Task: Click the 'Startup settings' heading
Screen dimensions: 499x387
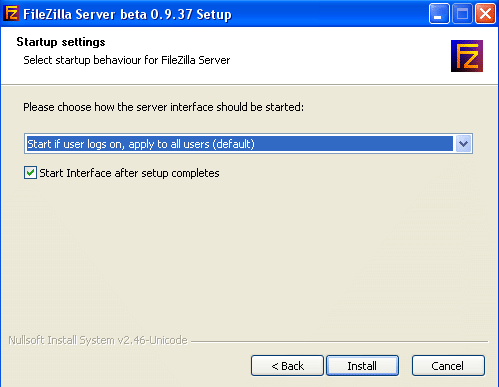Action: coord(61,42)
